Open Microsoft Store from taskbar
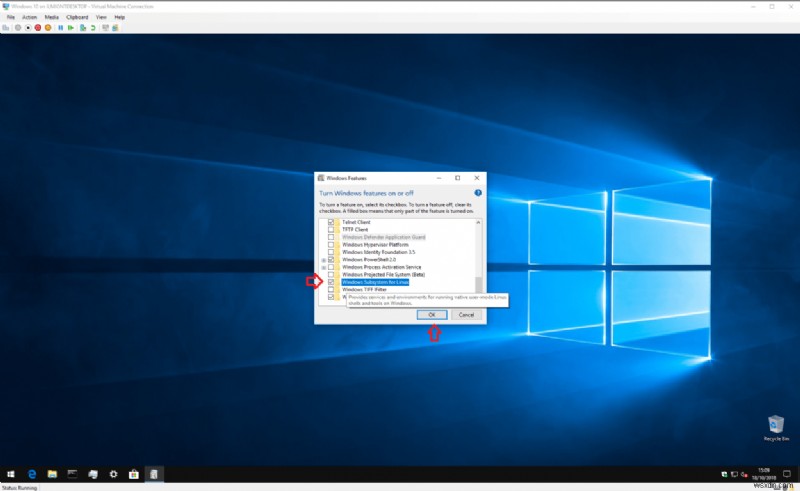The image size is (800, 491). click(x=134, y=474)
